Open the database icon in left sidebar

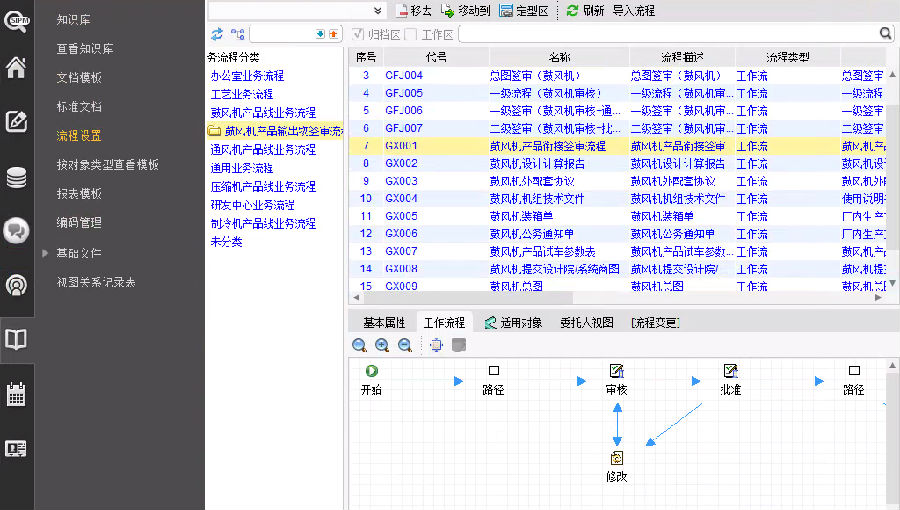[16, 178]
